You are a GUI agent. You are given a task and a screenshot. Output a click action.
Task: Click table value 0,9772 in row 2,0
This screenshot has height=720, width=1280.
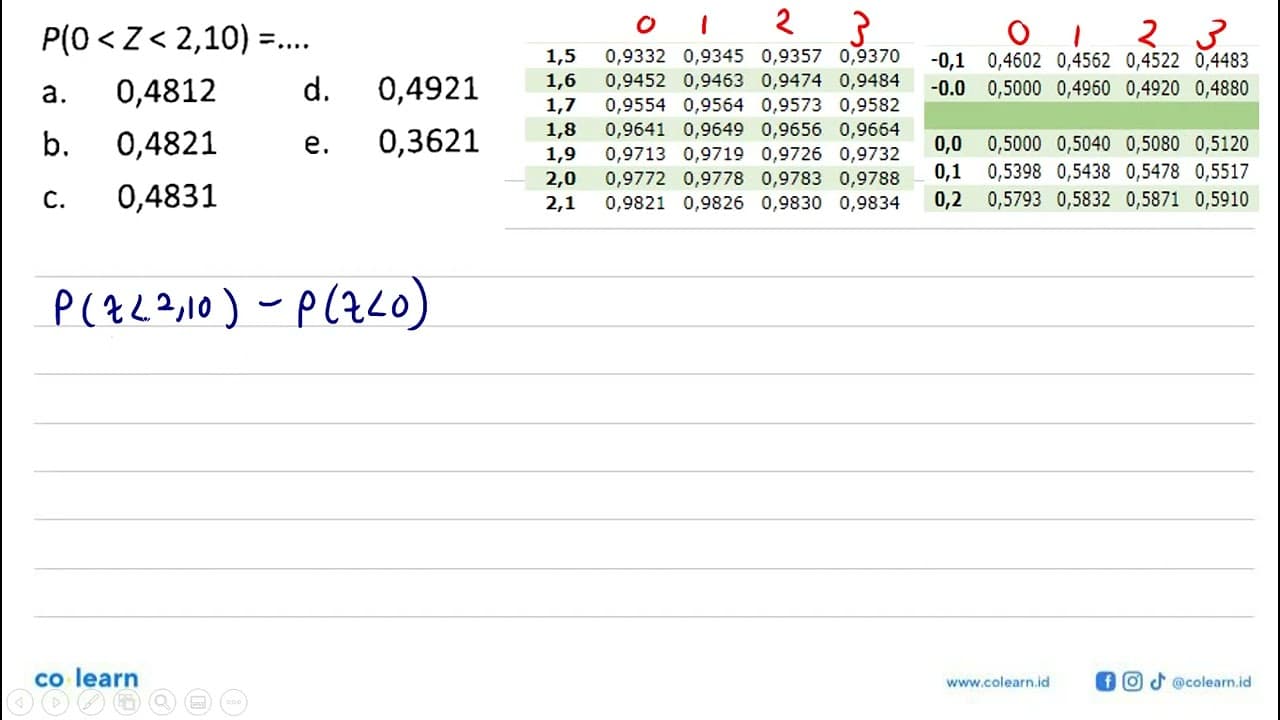point(635,178)
